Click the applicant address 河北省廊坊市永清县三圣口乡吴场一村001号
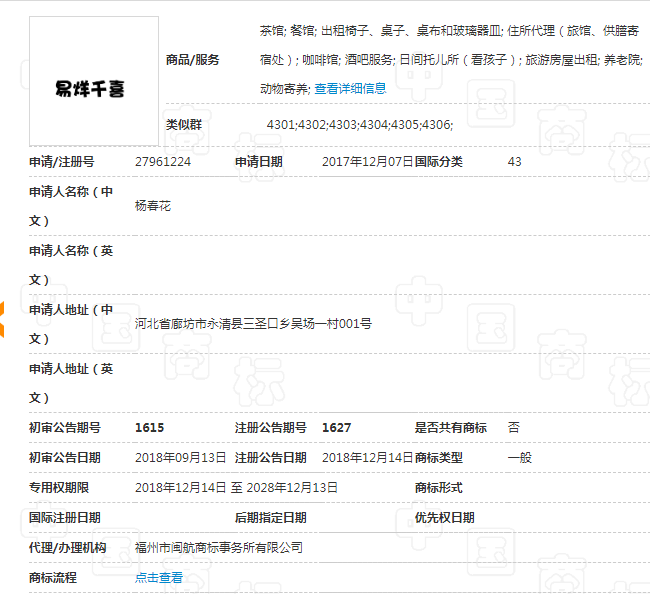 pos(253,323)
